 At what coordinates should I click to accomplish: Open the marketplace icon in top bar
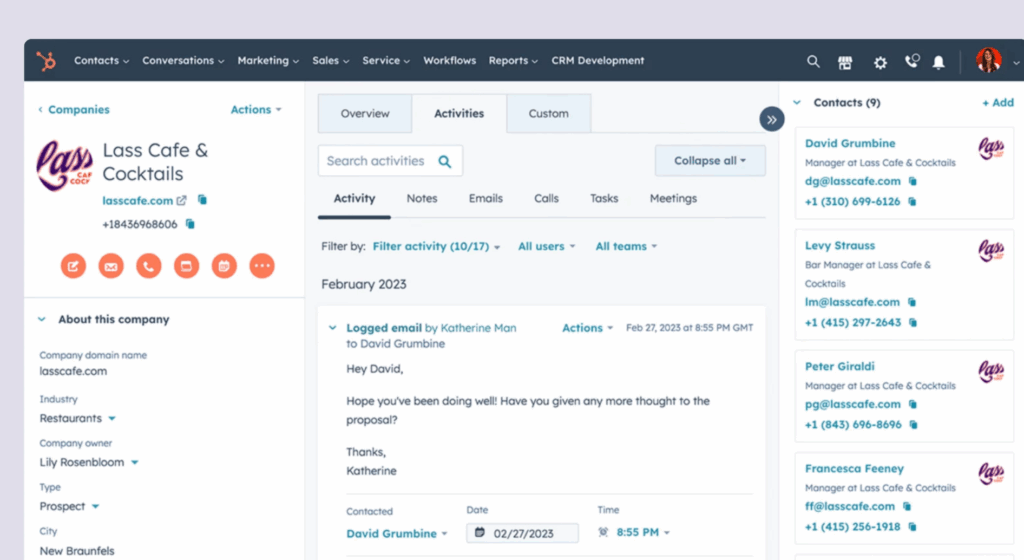845,62
